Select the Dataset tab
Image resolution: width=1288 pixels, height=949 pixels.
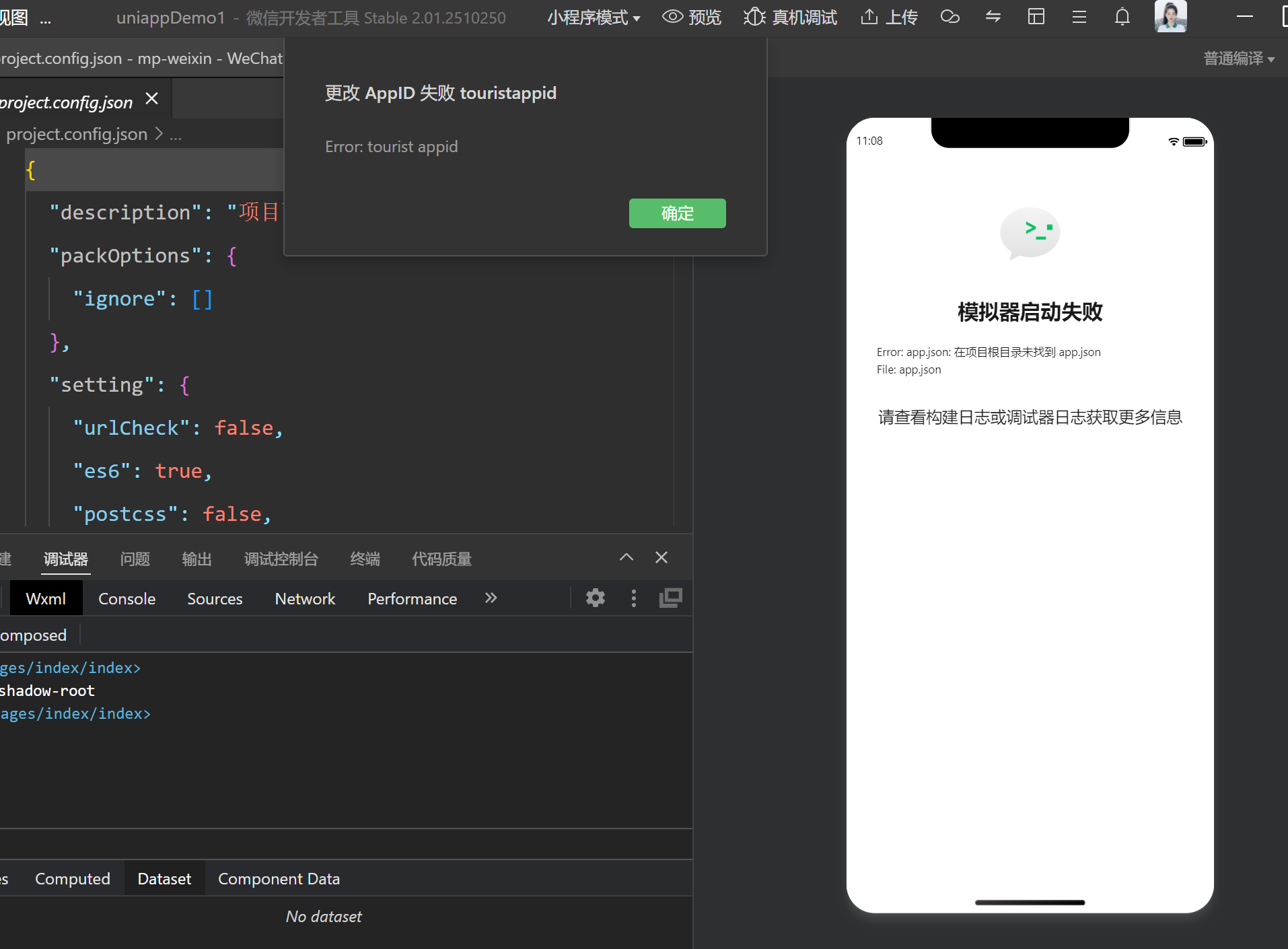pyautogui.click(x=164, y=879)
